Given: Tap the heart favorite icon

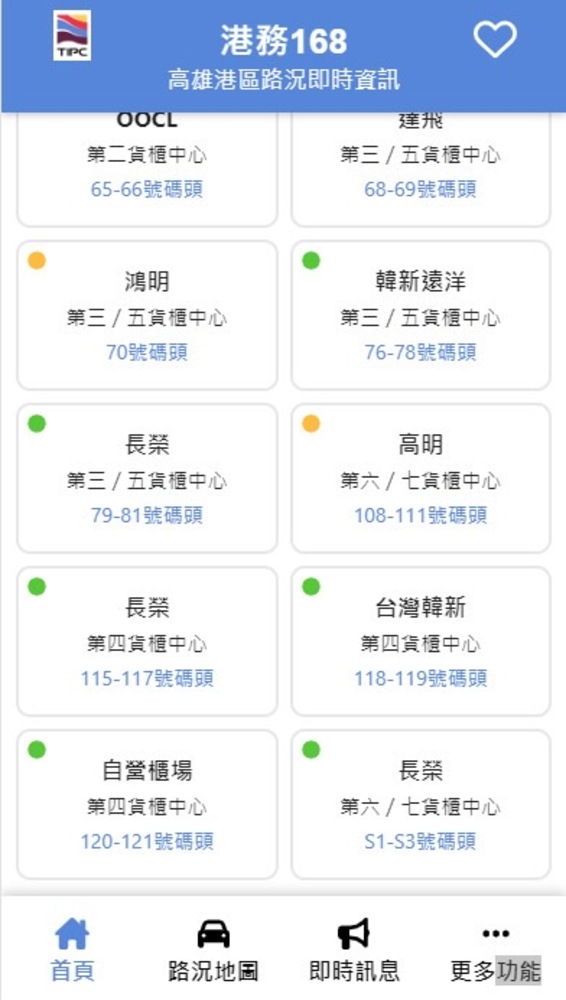Looking at the screenshot, I should 495,40.
